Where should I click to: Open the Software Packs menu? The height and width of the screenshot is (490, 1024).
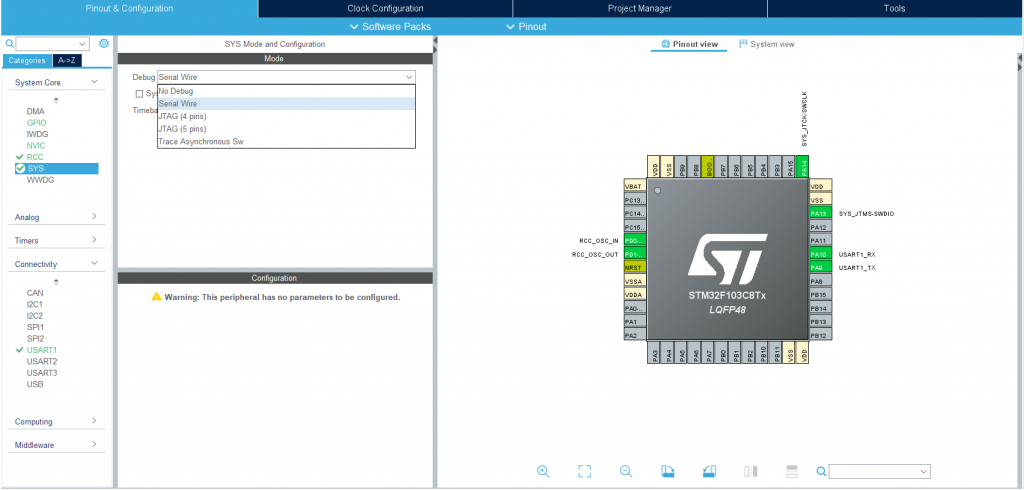pyautogui.click(x=391, y=27)
